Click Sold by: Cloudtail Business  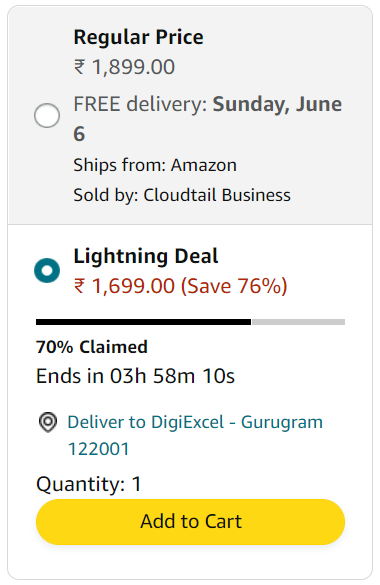coord(182,195)
